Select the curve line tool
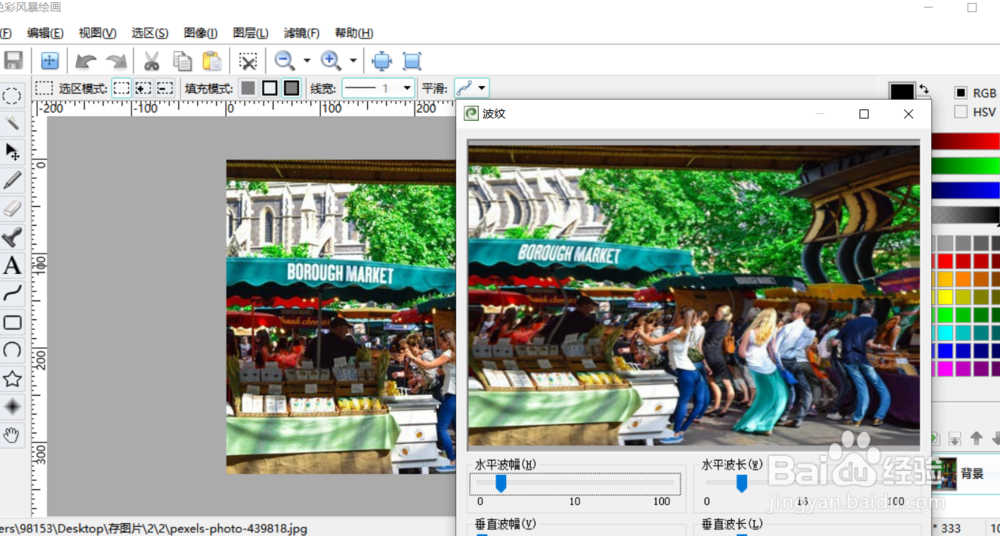The image size is (1000, 536). 11,294
